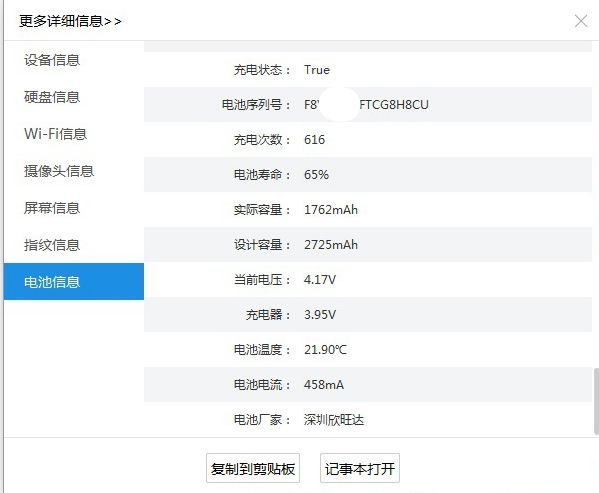Click the 电池寿命 65% row

pyautogui.click(x=368, y=175)
